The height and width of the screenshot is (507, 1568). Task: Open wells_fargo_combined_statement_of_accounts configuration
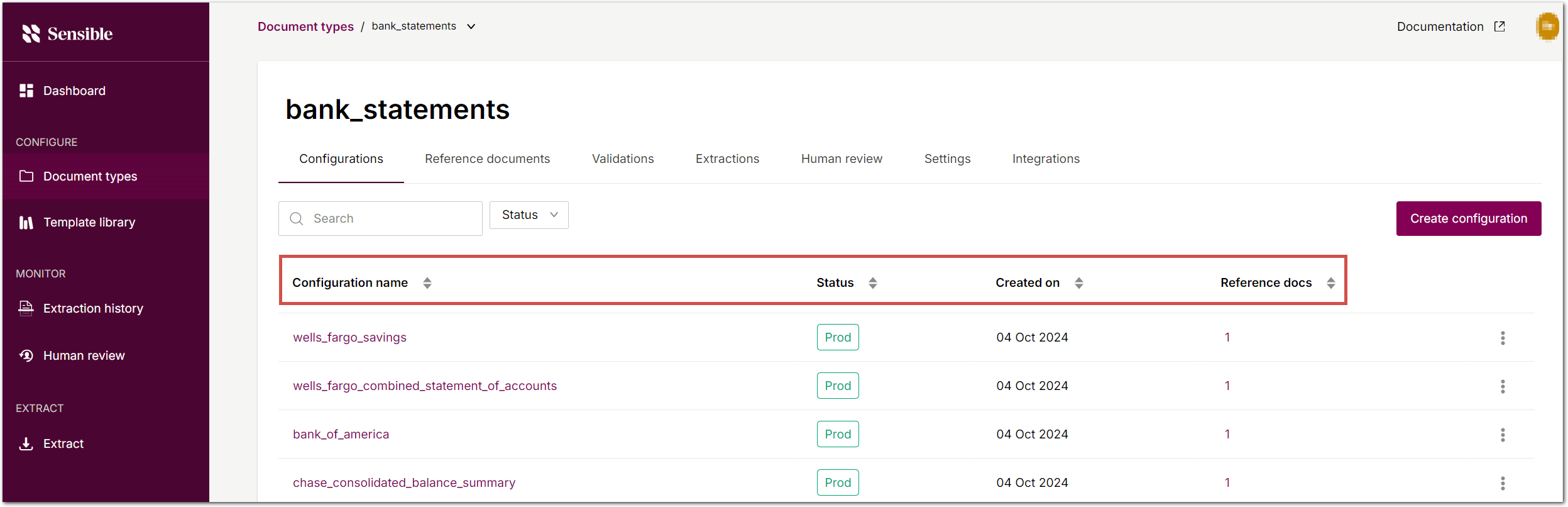[425, 386]
